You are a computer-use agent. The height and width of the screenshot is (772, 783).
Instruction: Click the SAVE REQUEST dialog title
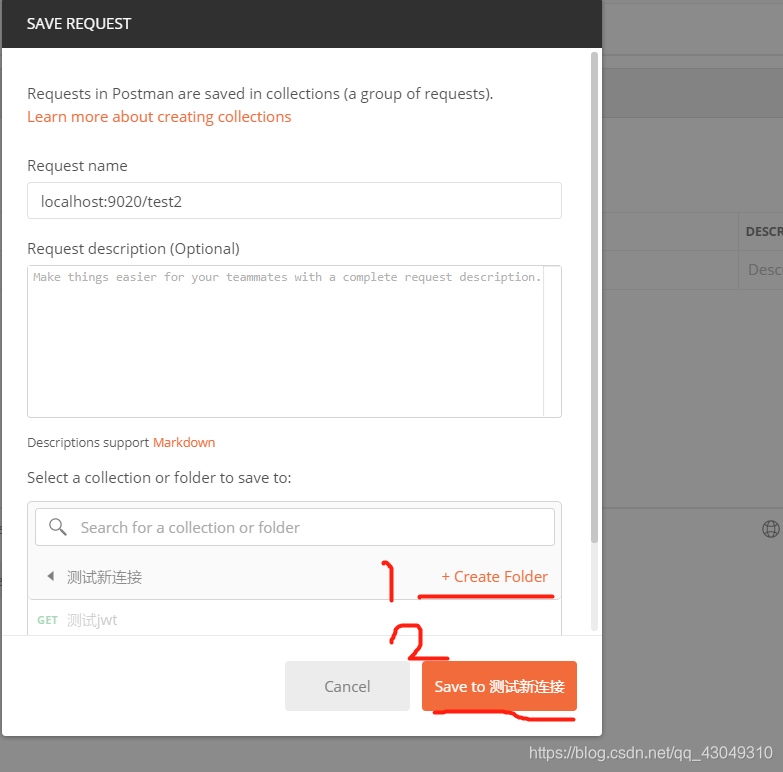click(79, 23)
